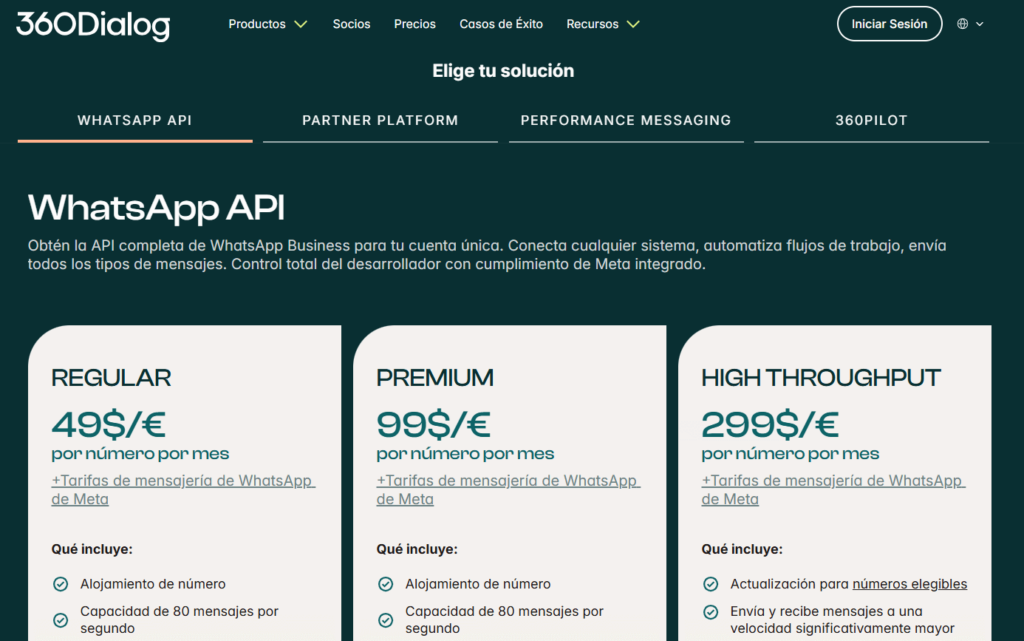Expand the Recursos dropdown menu
Screen dimensions: 1024x641
tap(602, 24)
